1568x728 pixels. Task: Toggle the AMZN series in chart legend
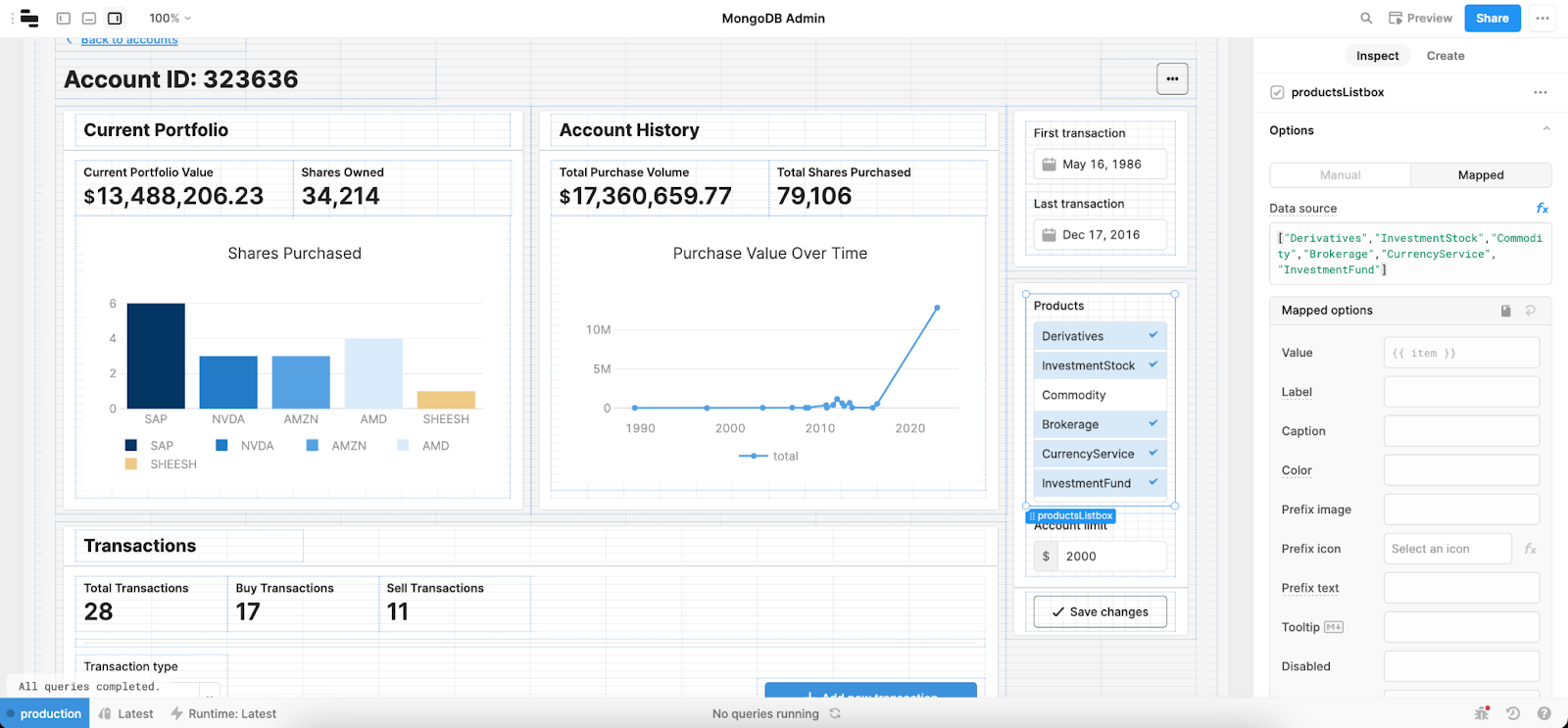coord(336,446)
